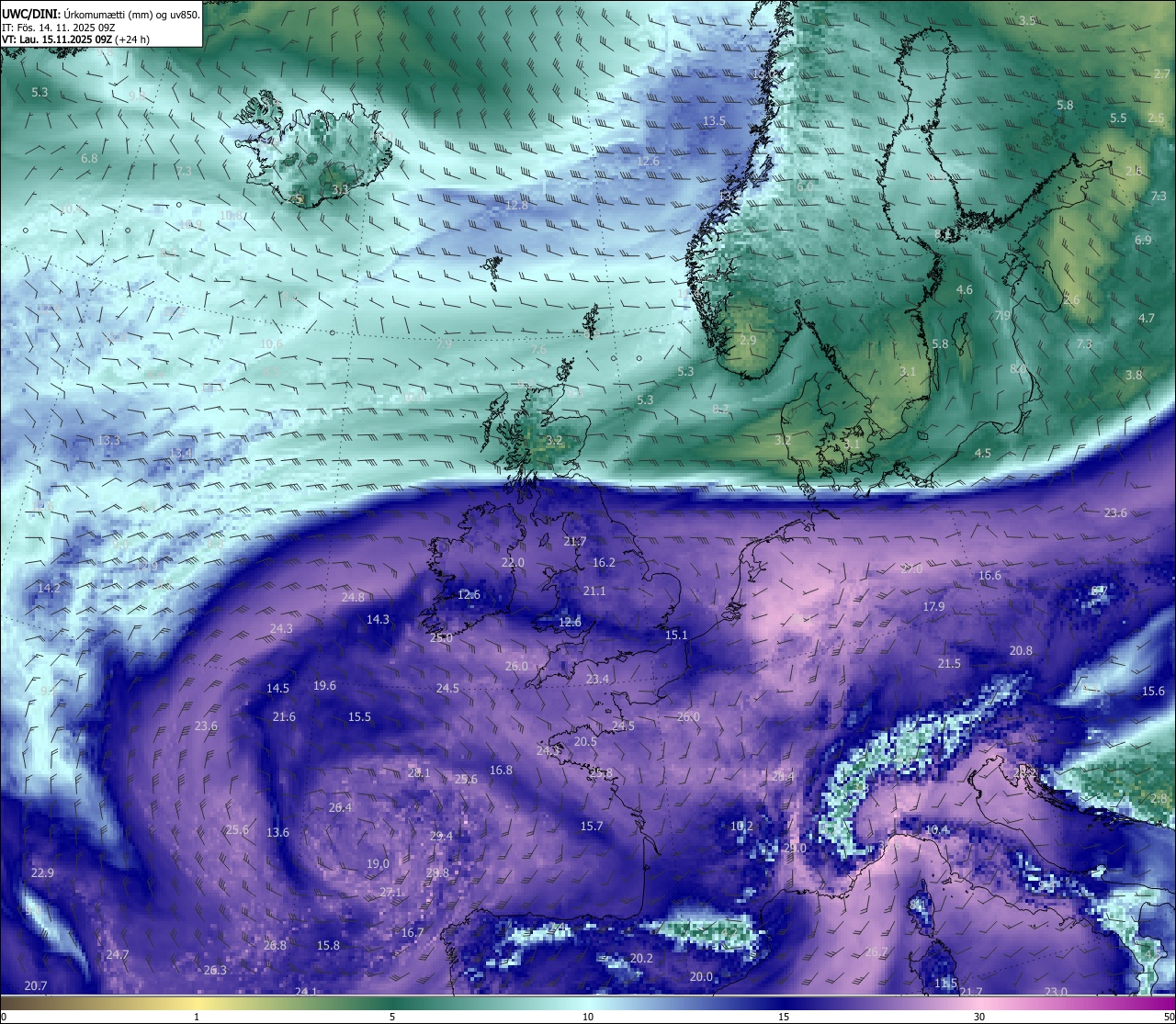
Task: Click the value 21.6 in the Atlantic
Action: click(284, 716)
